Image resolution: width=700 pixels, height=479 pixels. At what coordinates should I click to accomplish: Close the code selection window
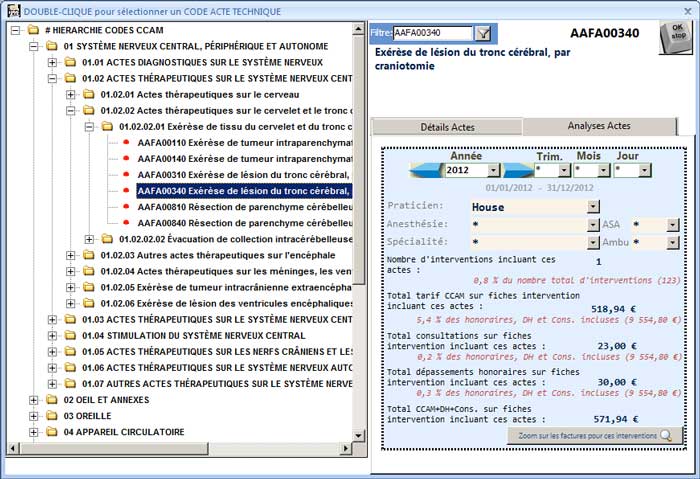[x=688, y=11]
